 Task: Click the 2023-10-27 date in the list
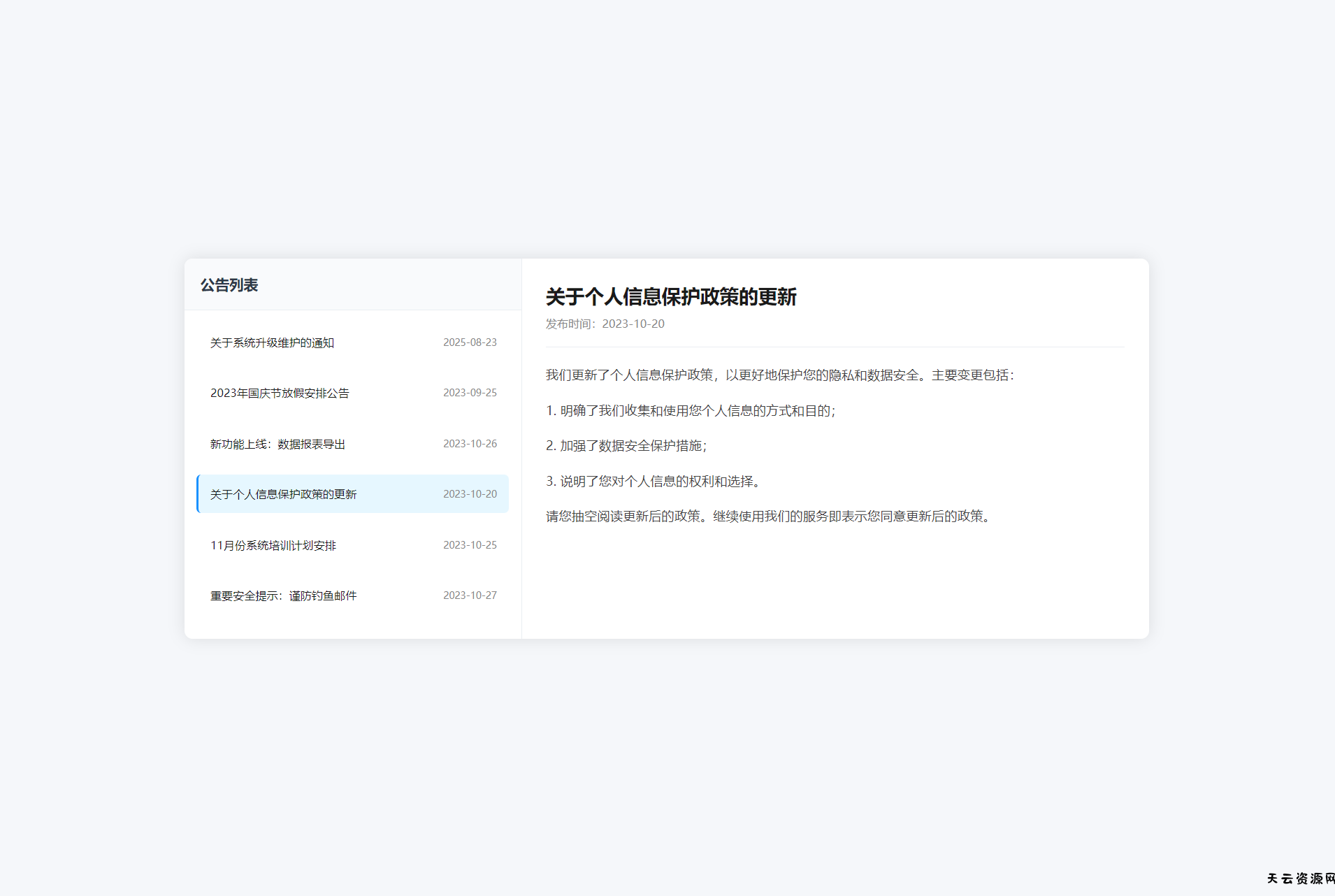(x=470, y=595)
